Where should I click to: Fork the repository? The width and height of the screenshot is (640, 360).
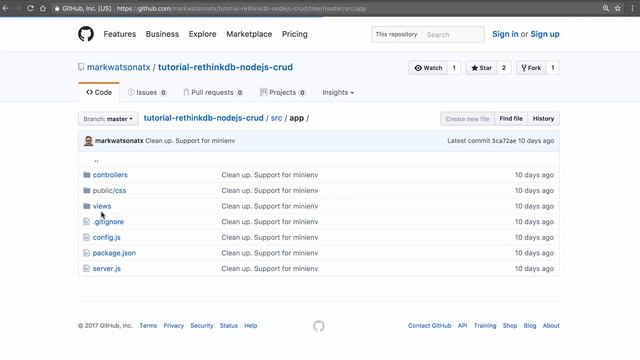[531, 68]
